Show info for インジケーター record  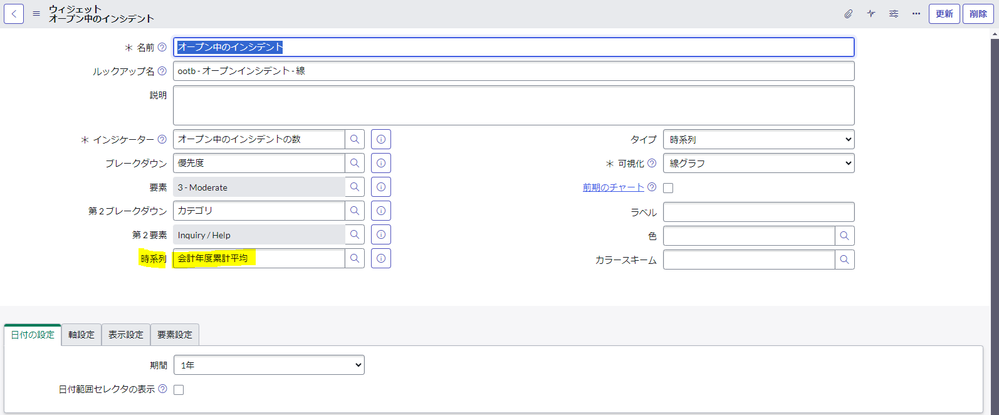pyautogui.click(x=381, y=139)
